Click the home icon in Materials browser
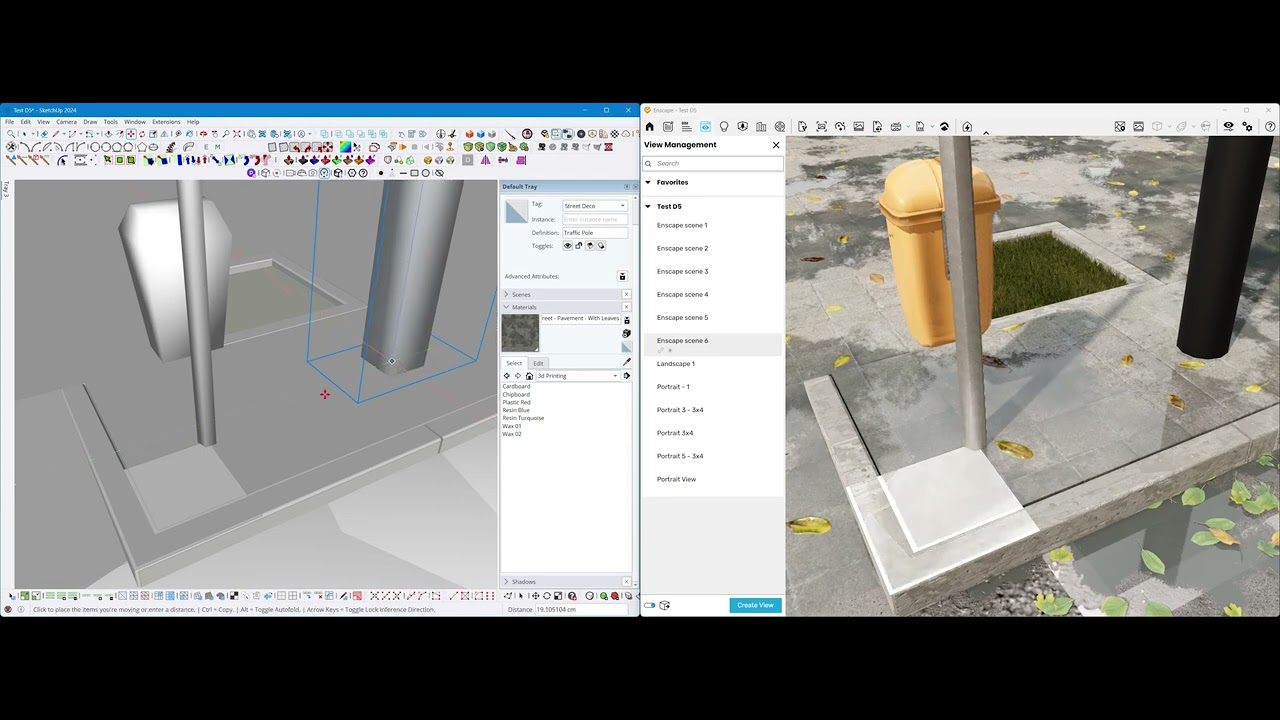This screenshot has height=720, width=1280. point(529,376)
